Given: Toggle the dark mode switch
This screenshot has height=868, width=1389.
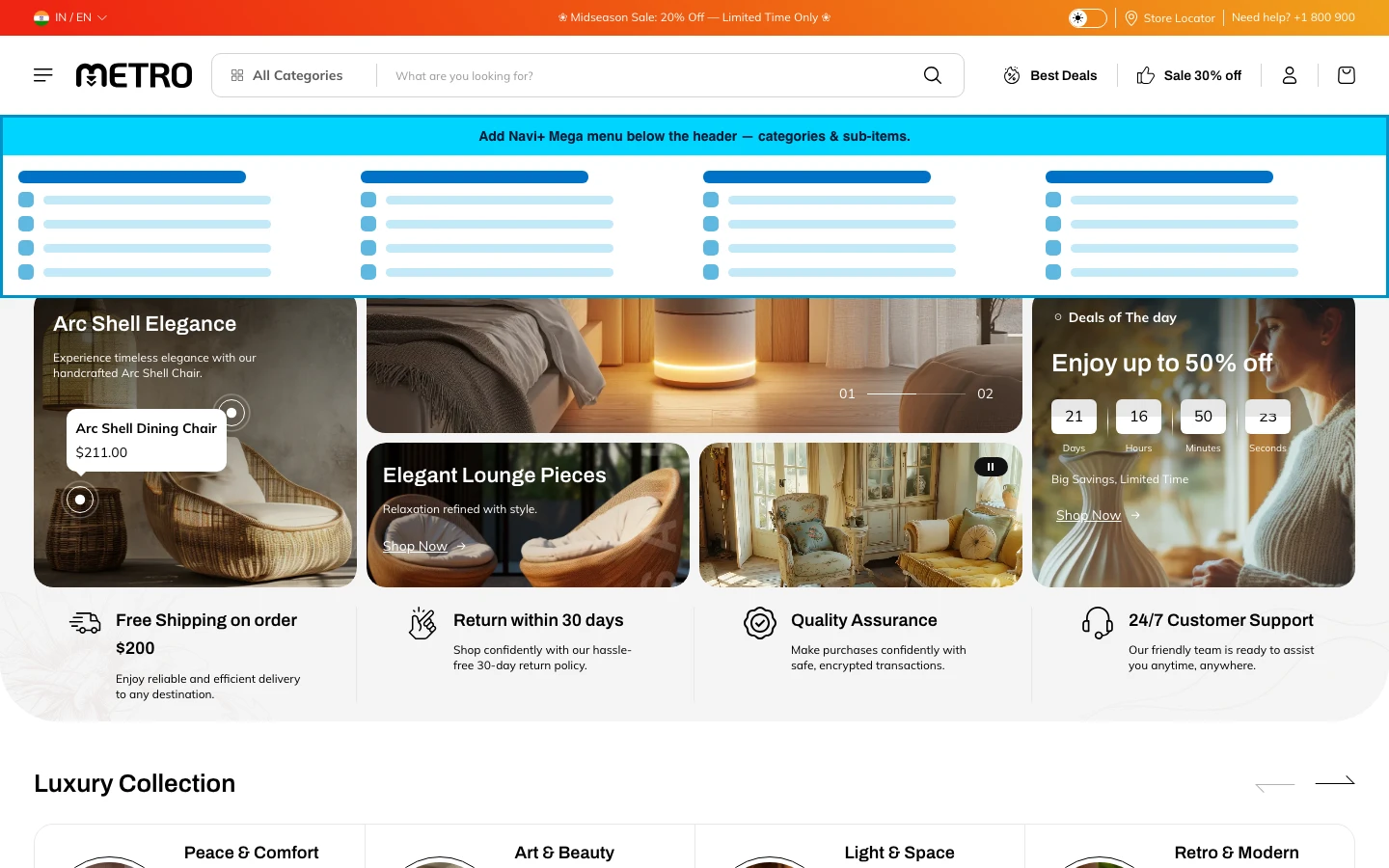Looking at the screenshot, I should [x=1088, y=17].
